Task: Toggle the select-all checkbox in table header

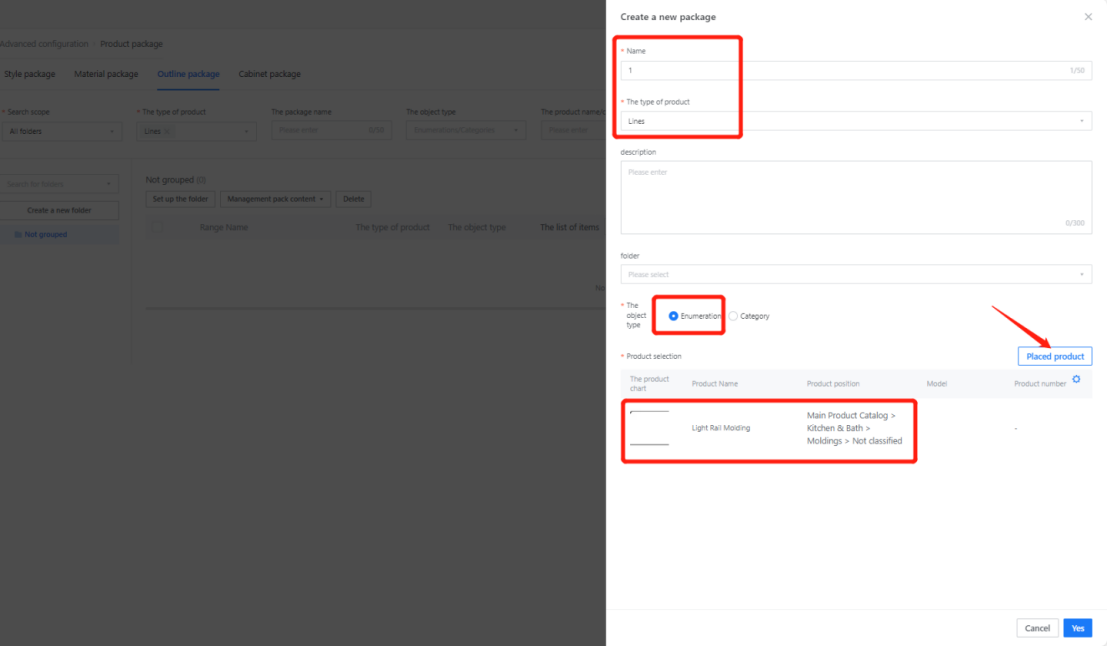Action: click(x=157, y=228)
